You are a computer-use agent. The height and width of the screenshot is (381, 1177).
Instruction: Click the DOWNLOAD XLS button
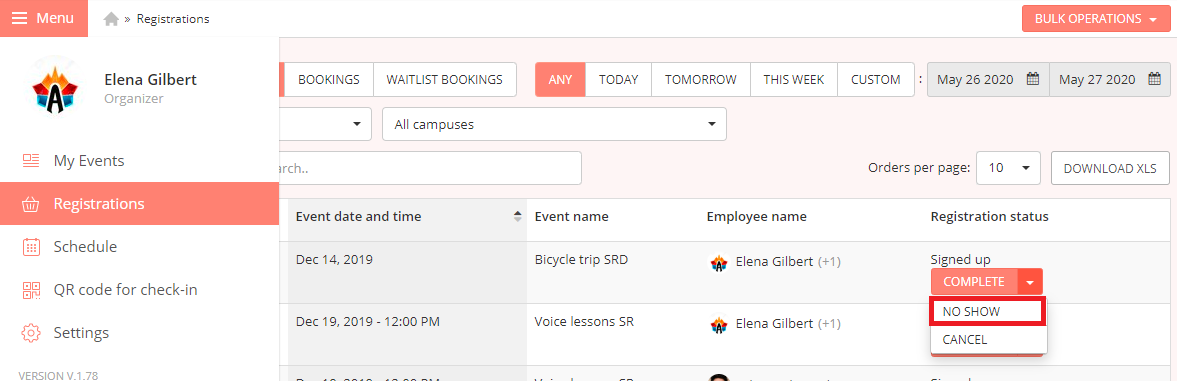click(x=1110, y=168)
